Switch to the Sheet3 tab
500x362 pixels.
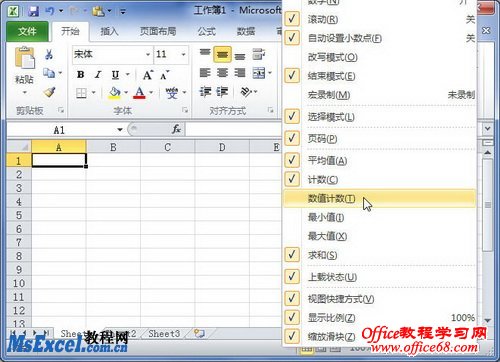click(x=164, y=333)
